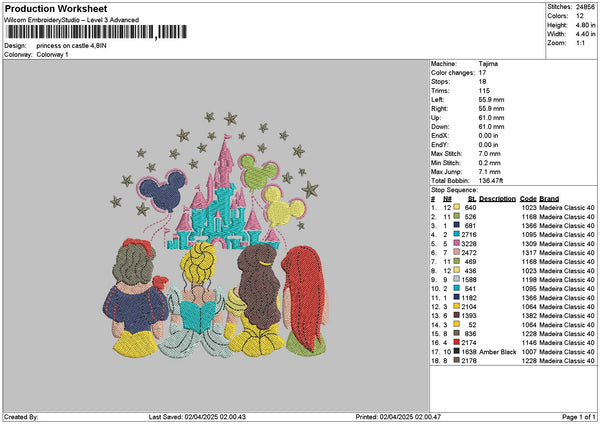
Task: Click the embroidery design preview image
Action: pos(216,235)
